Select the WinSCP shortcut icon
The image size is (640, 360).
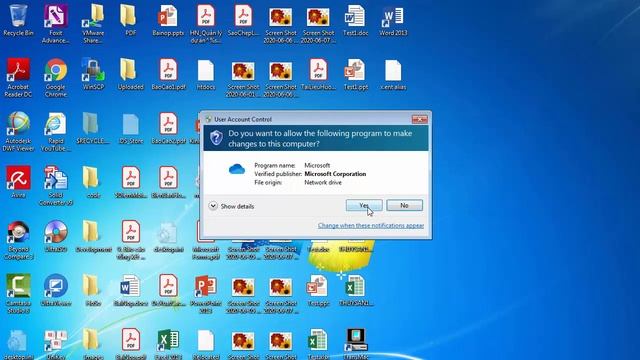click(93, 74)
